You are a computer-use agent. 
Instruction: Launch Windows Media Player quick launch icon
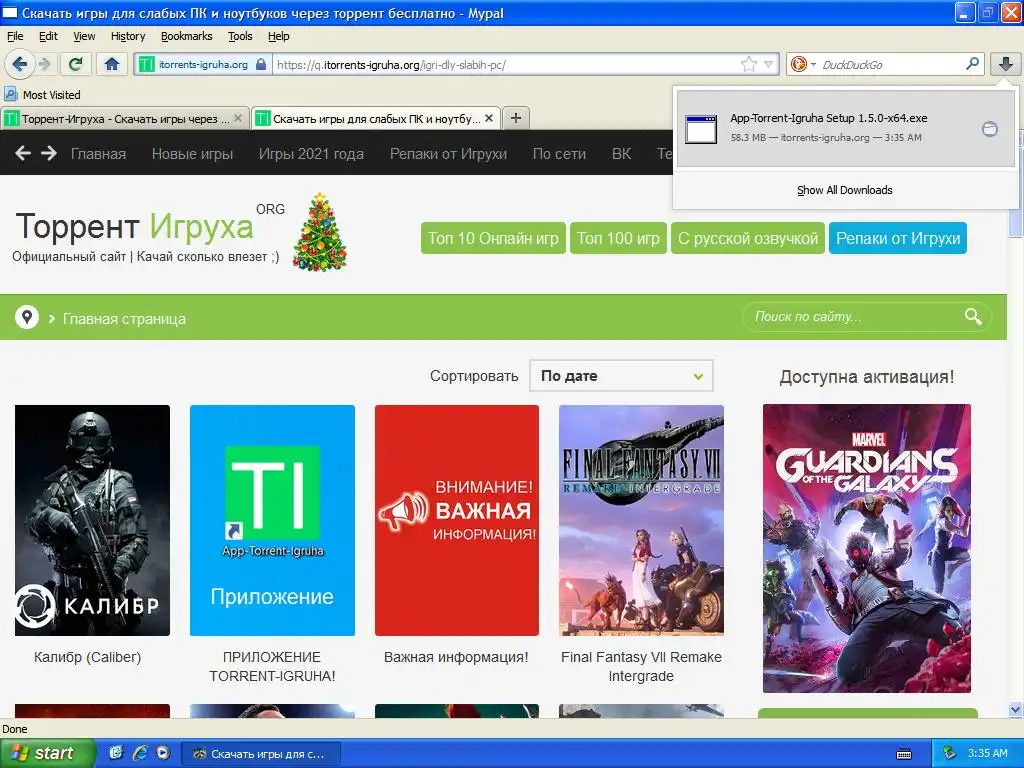163,753
